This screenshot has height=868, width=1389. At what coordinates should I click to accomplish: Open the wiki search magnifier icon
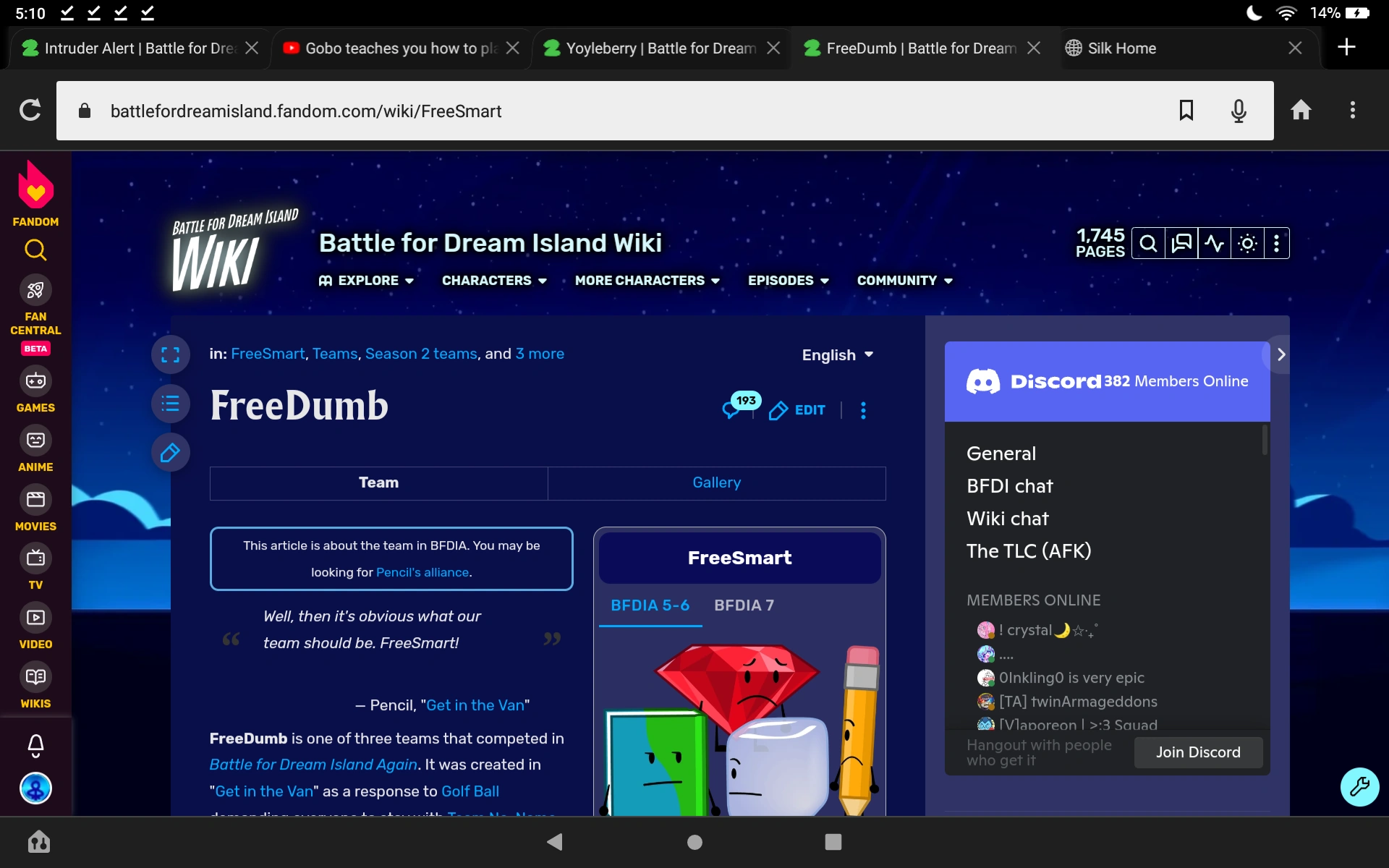(x=1148, y=243)
